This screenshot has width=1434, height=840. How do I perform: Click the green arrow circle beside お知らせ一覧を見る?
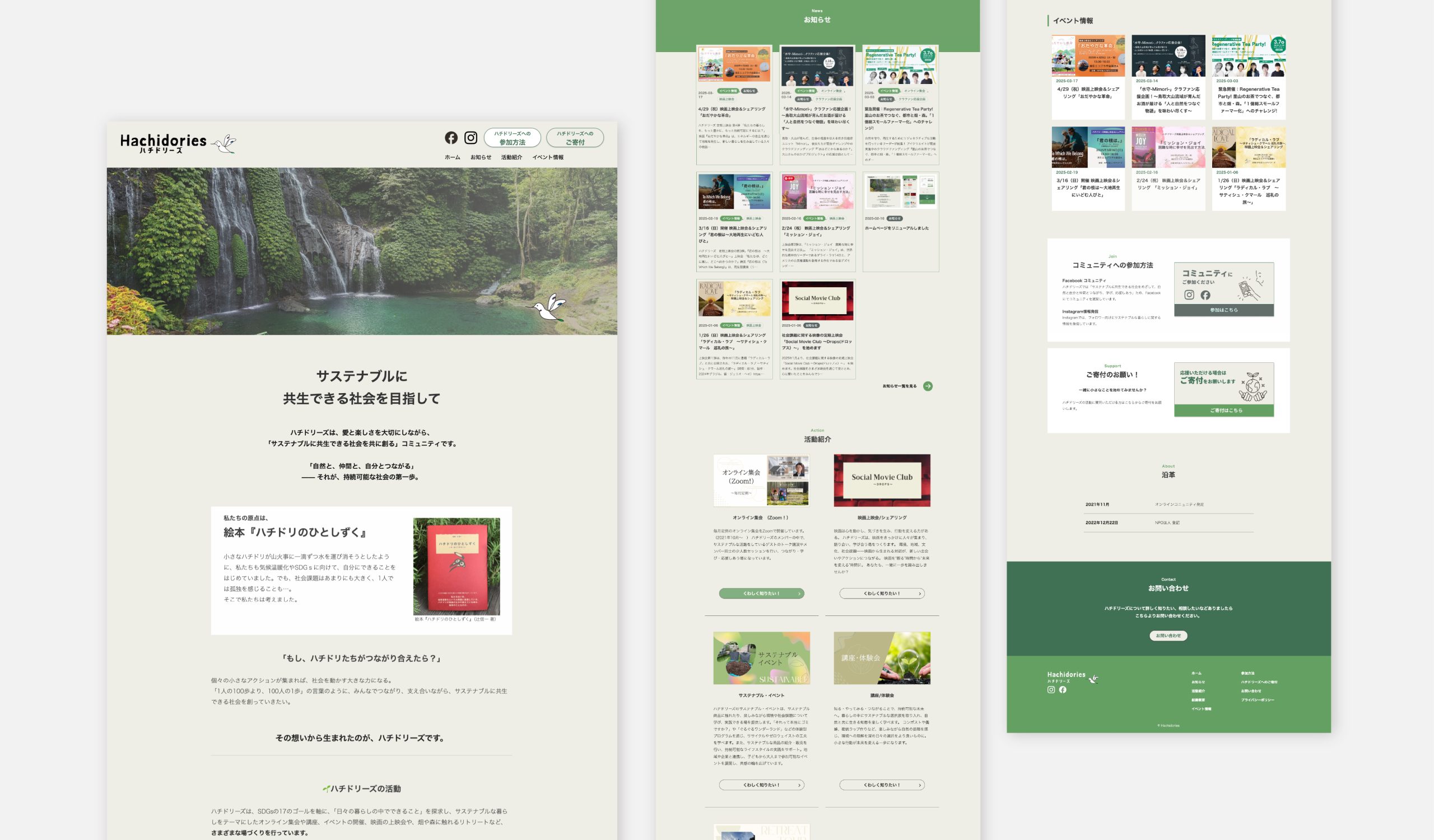(928, 386)
